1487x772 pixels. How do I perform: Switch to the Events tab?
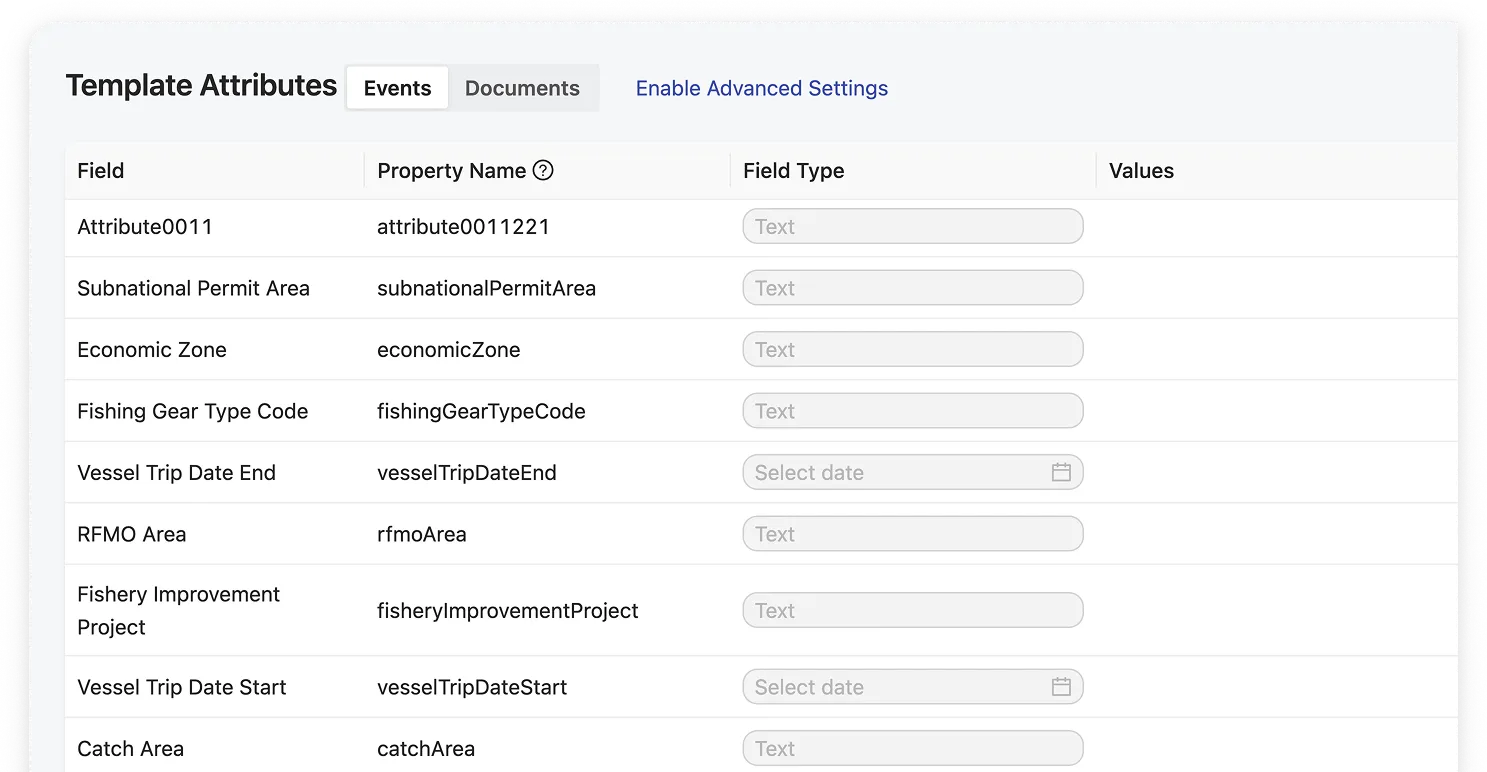[397, 88]
